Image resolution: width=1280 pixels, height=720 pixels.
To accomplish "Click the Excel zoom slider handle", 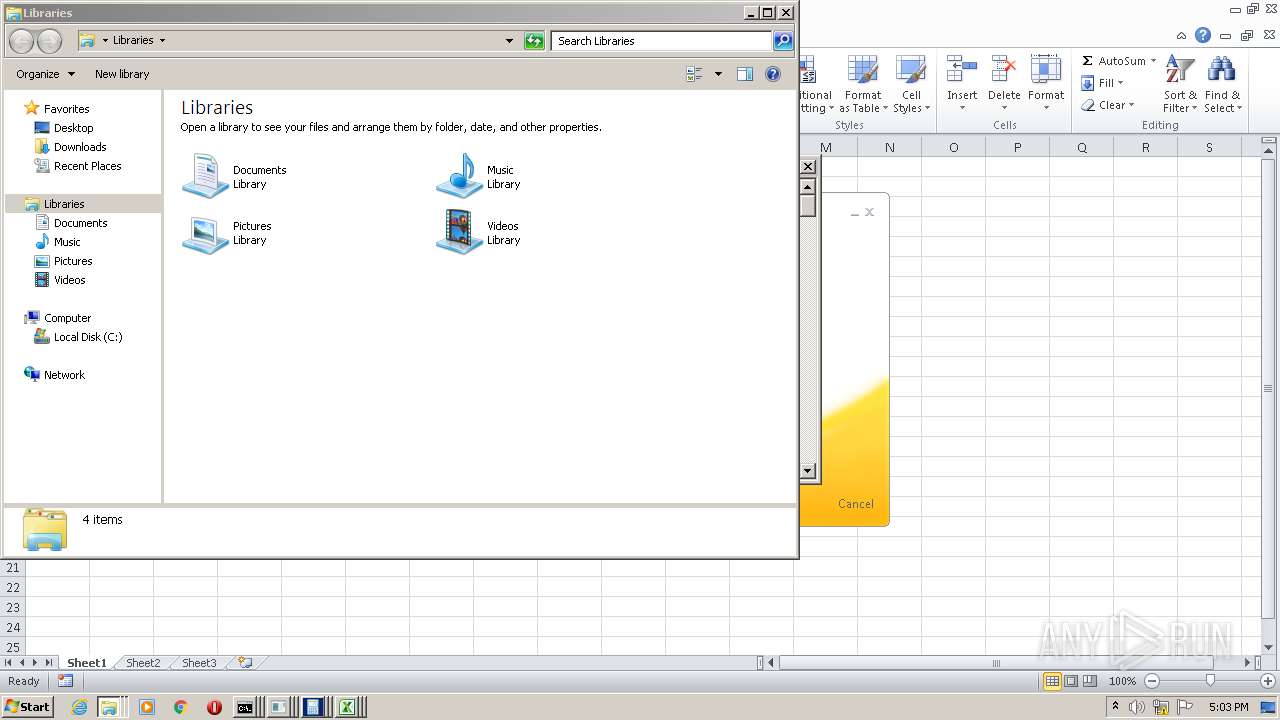I will click(1210, 681).
